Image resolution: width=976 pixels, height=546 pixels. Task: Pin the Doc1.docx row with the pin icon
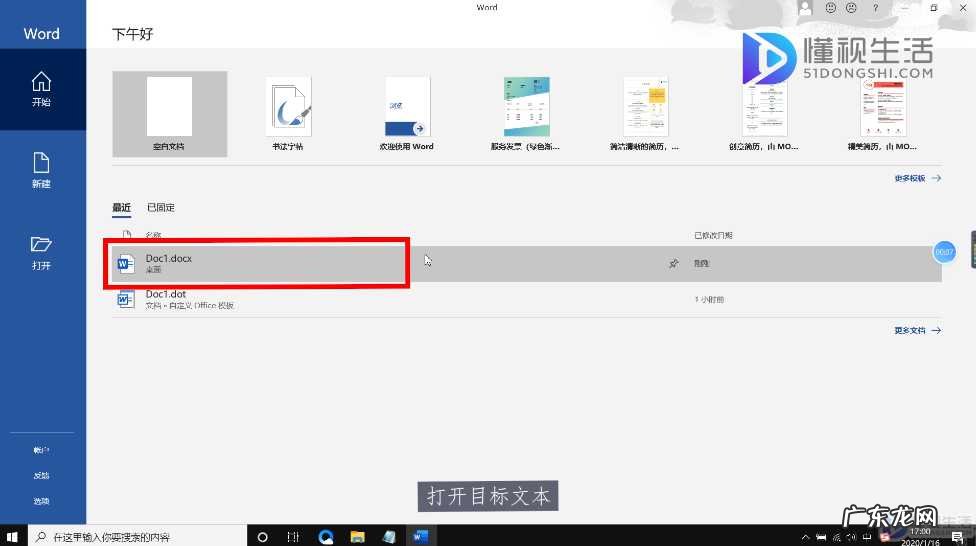tap(673, 264)
